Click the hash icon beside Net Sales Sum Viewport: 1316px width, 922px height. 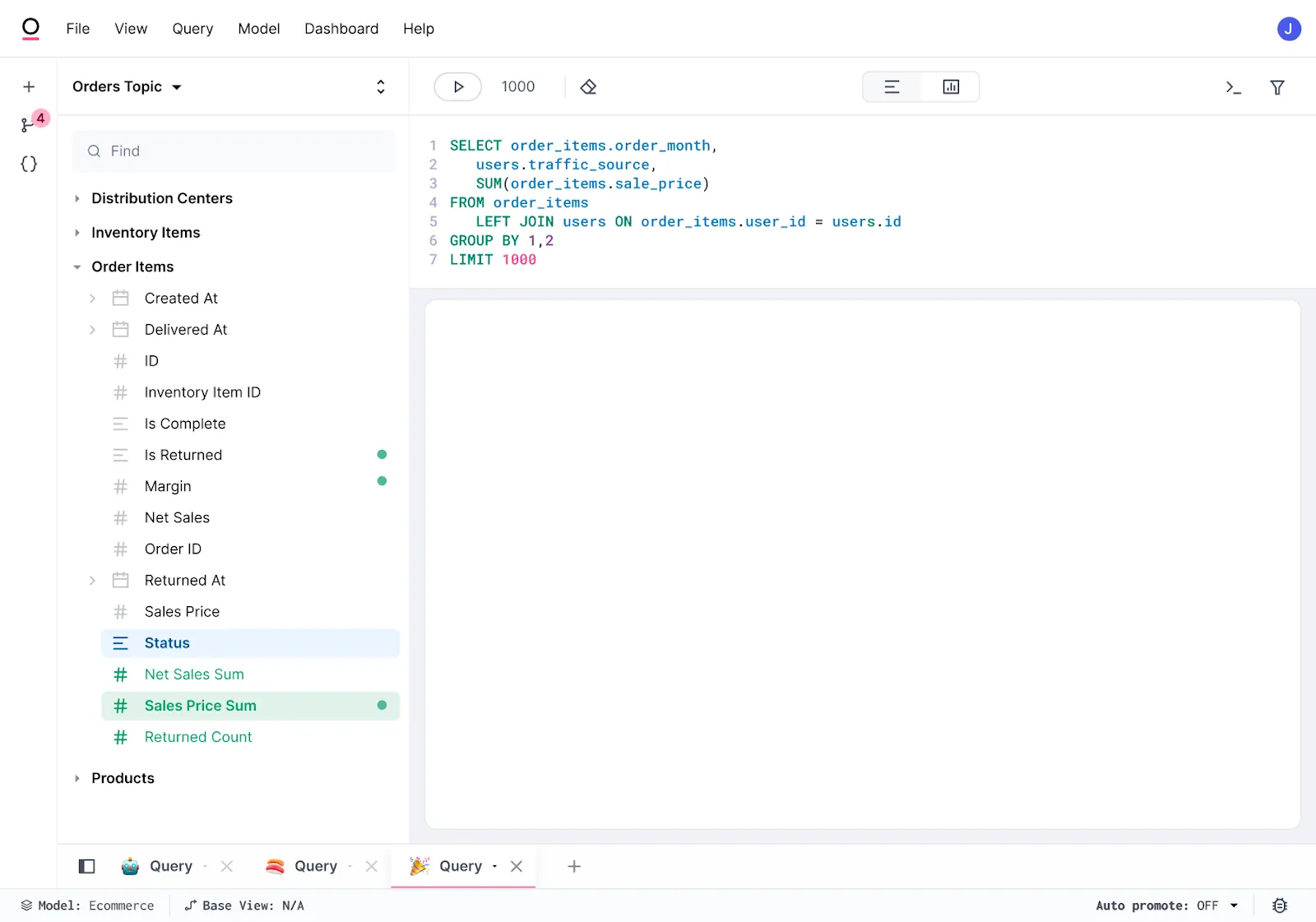click(121, 674)
